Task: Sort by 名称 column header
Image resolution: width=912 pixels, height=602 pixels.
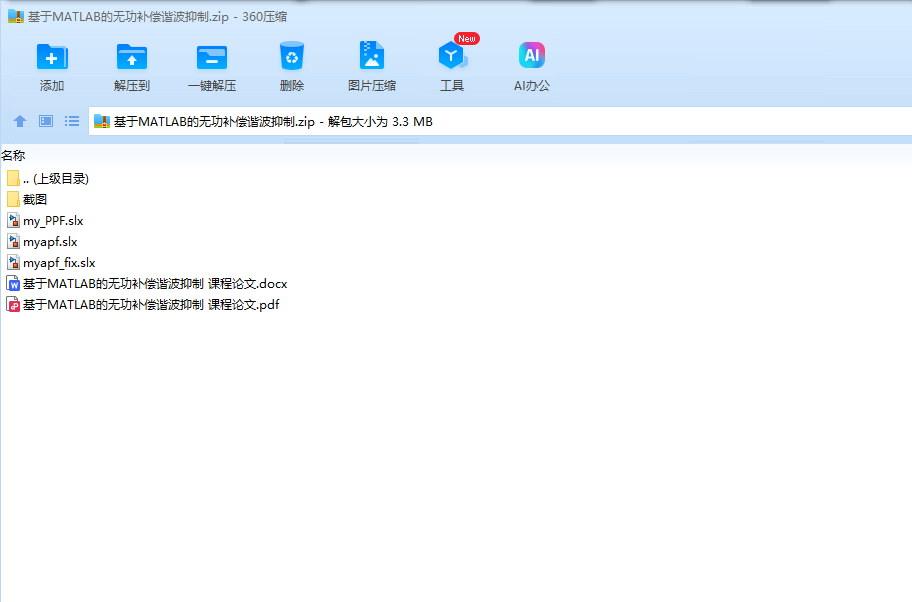Action: point(13,155)
